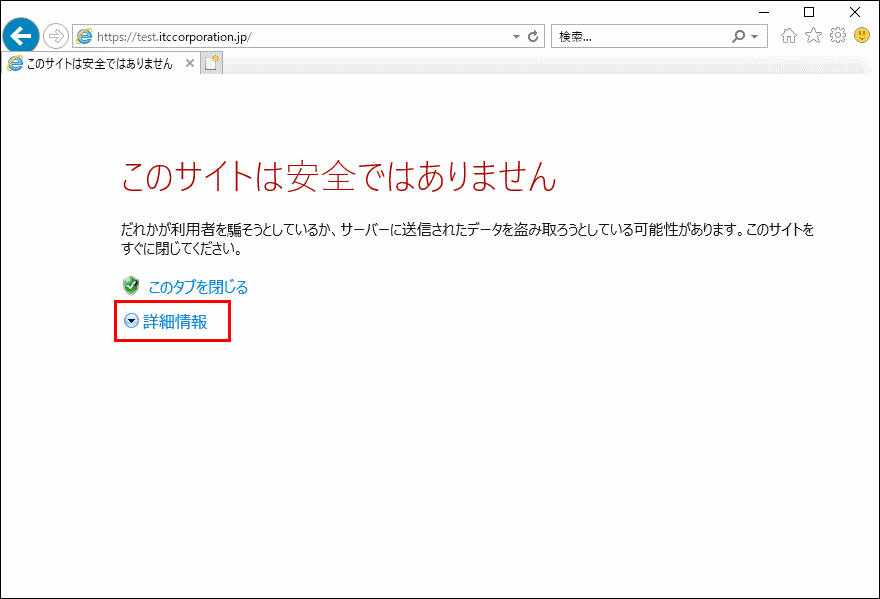Click the 詳細情報 link text
This screenshot has width=880, height=599.
pyautogui.click(x=175, y=321)
